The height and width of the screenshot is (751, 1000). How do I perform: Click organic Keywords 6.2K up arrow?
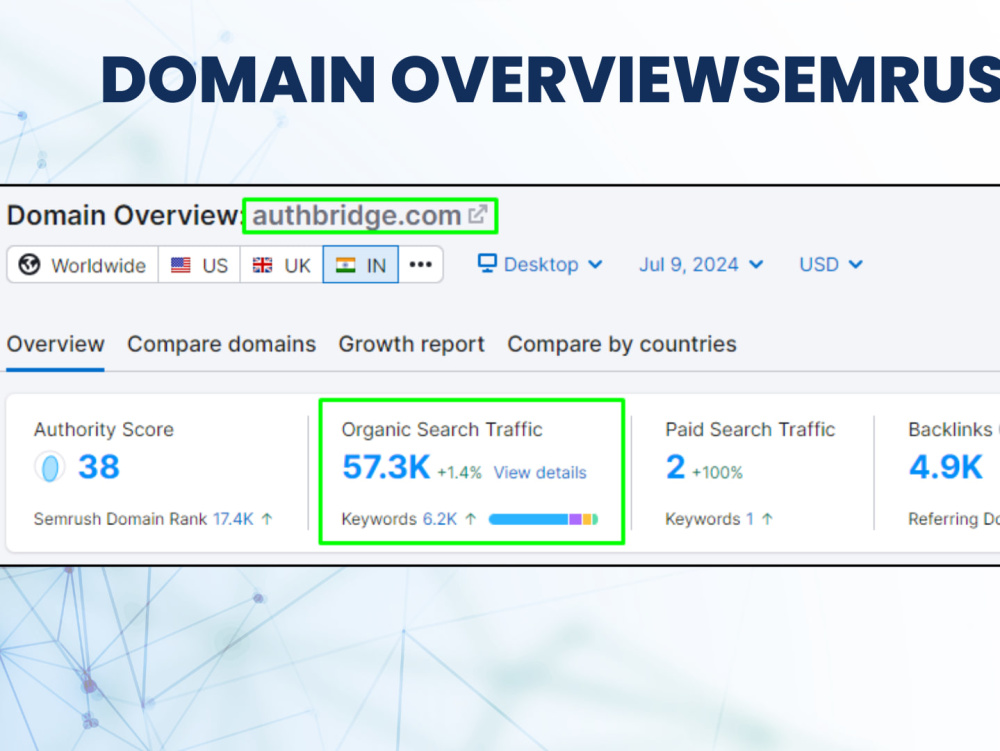[x=471, y=519]
